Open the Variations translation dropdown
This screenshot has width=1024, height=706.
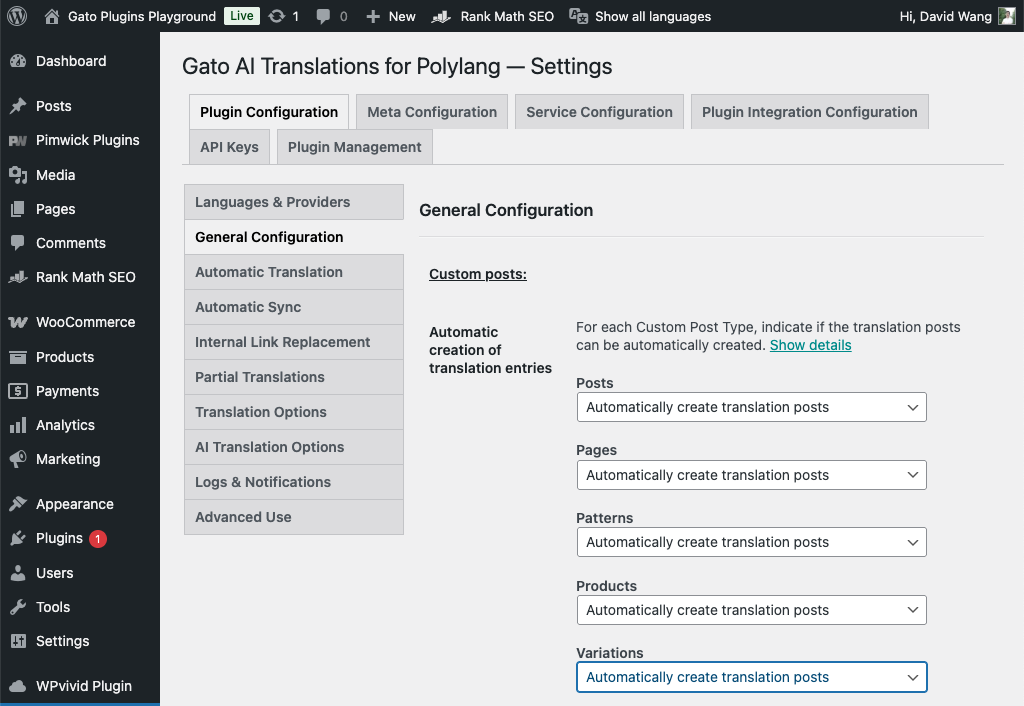pos(751,677)
